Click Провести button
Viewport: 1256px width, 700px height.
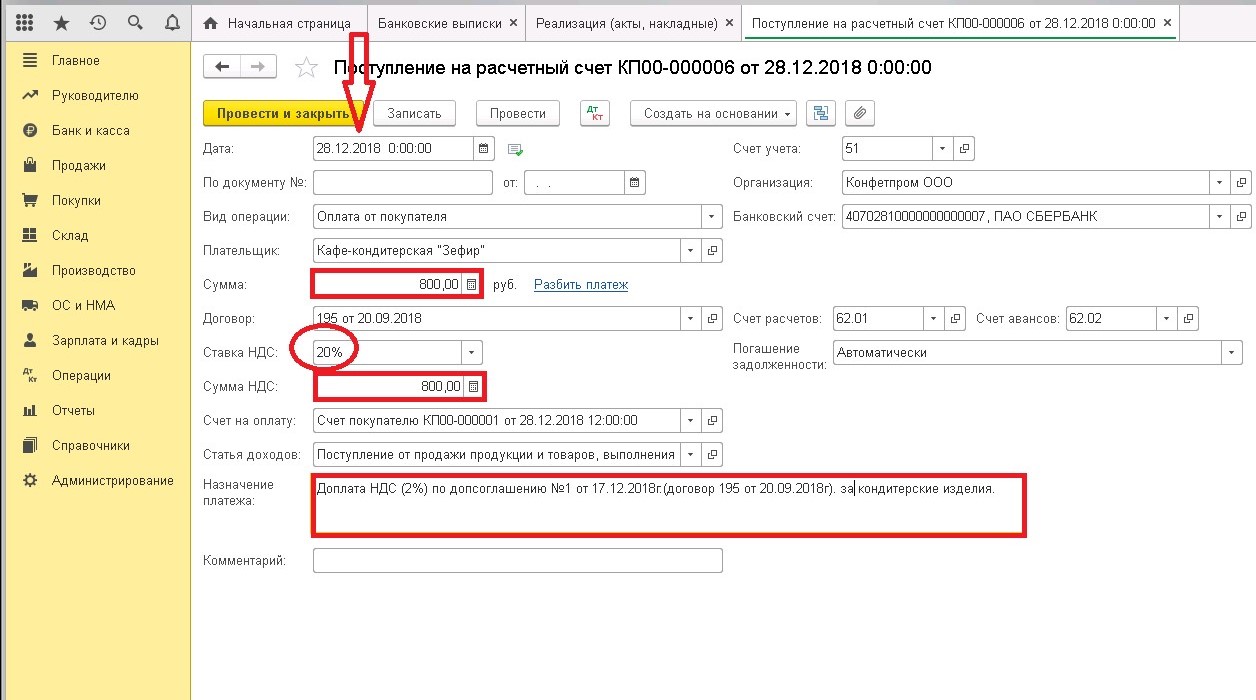tap(518, 113)
